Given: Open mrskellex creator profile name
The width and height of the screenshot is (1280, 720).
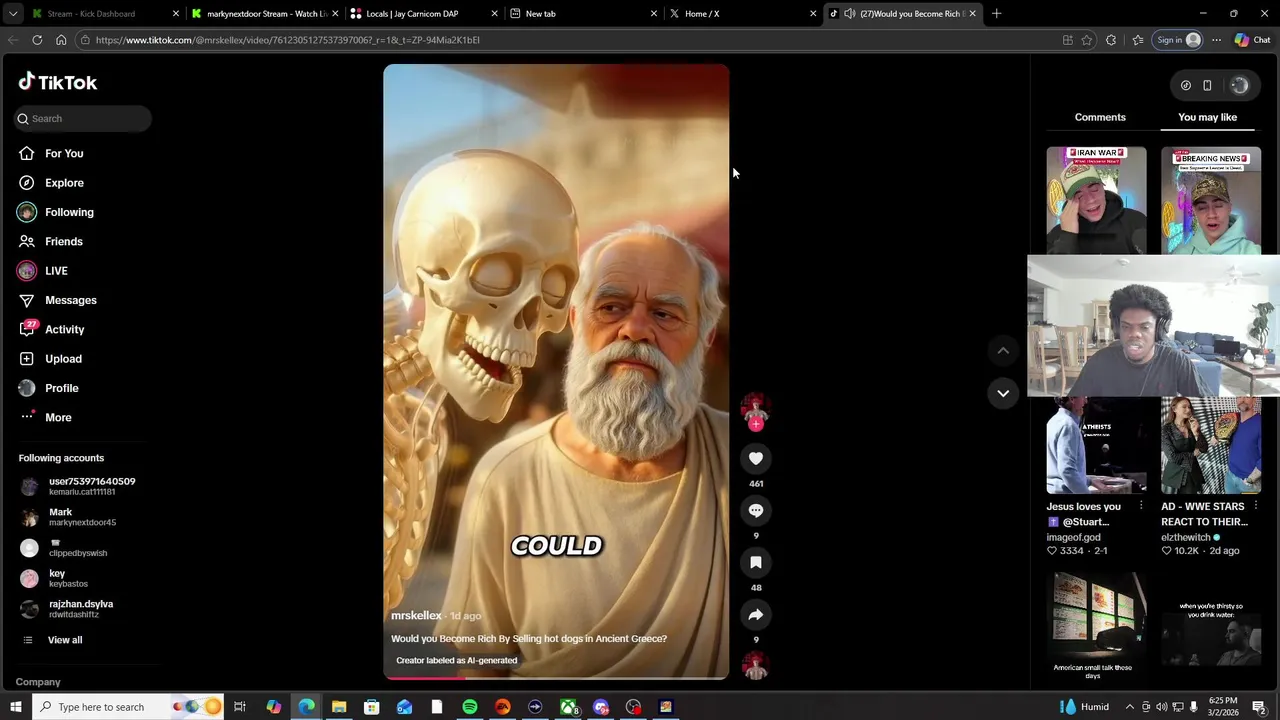Looking at the screenshot, I should (x=416, y=615).
